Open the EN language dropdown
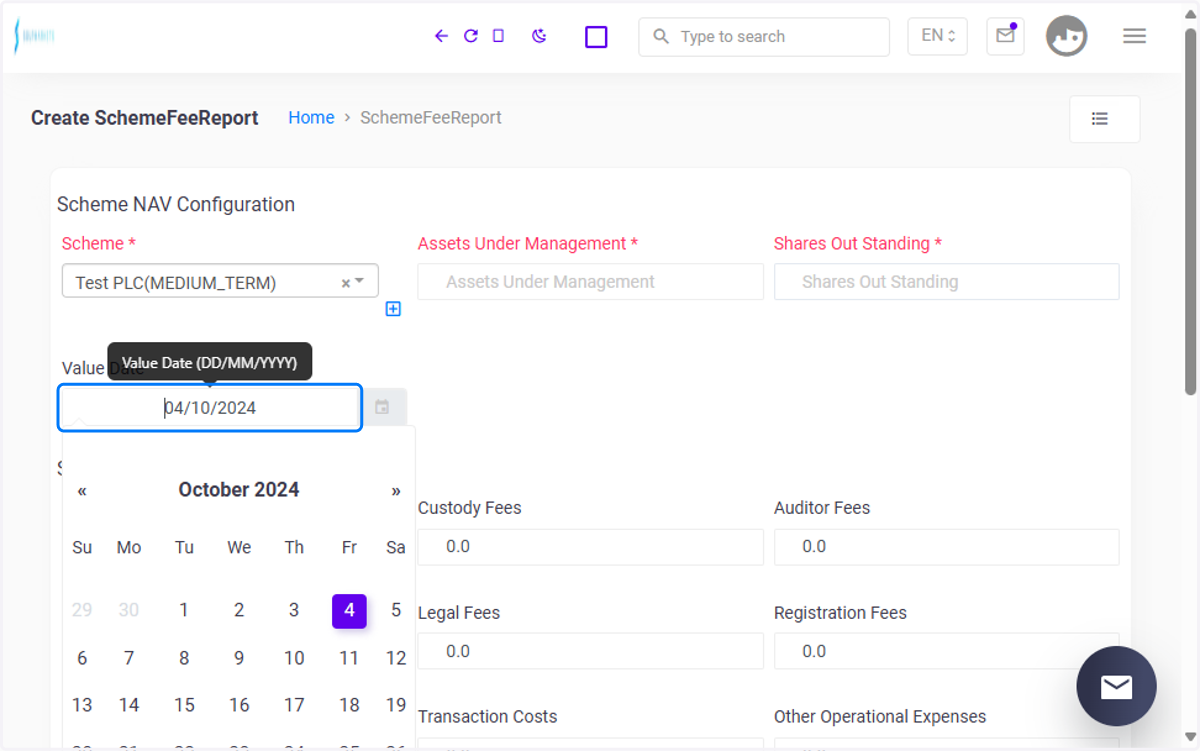 tap(937, 36)
